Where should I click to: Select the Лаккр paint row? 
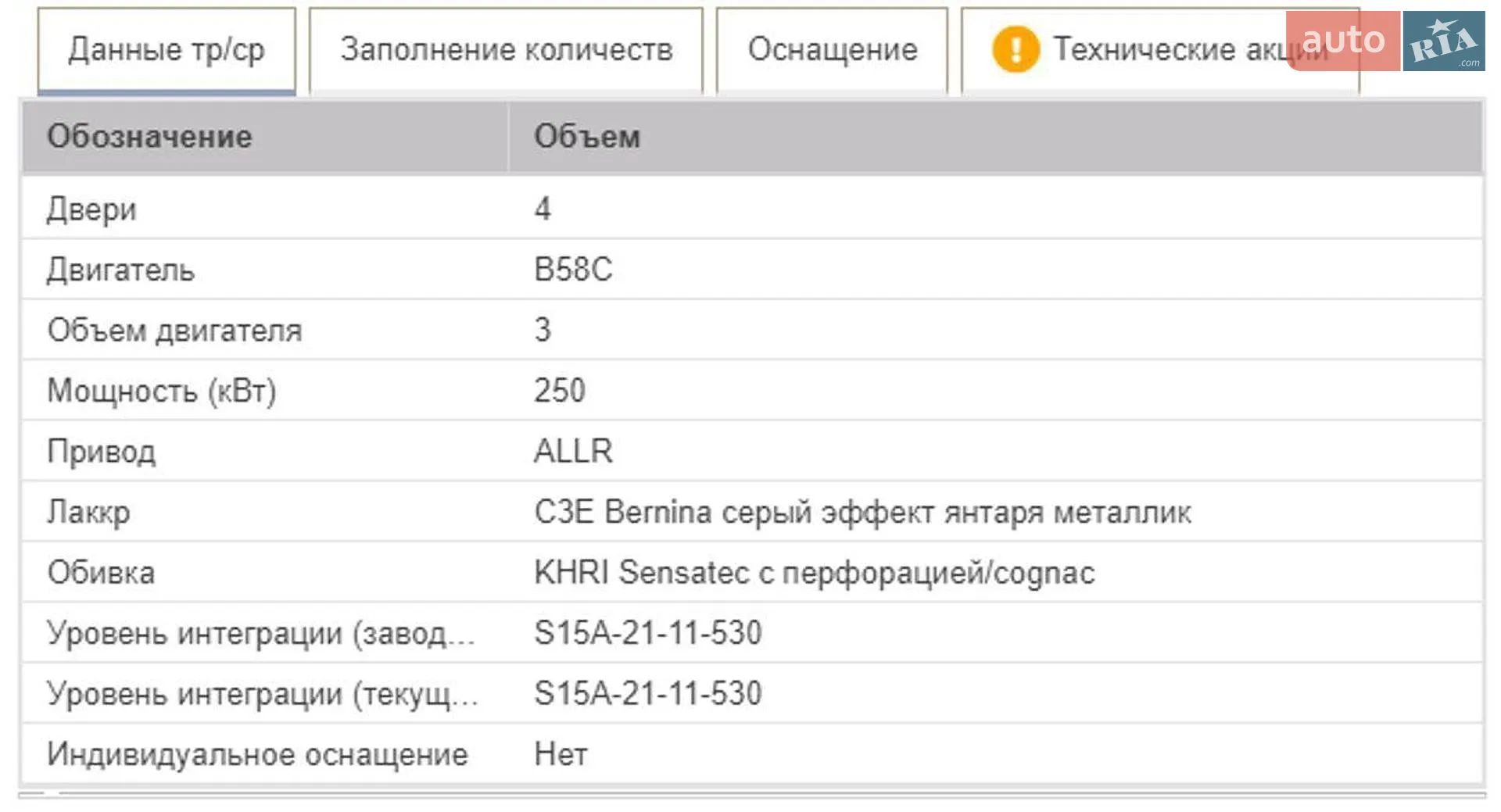752,512
